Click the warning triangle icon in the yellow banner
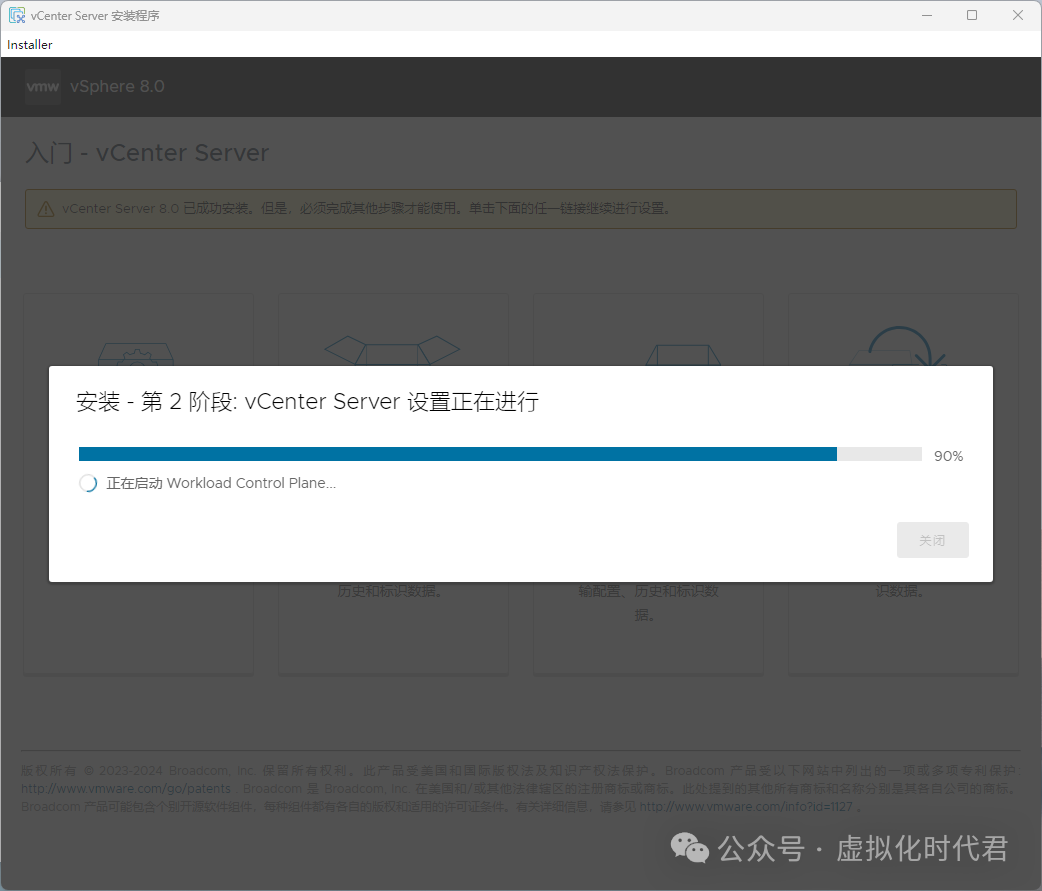Viewport: 1042px width, 891px height. pyautogui.click(x=46, y=209)
